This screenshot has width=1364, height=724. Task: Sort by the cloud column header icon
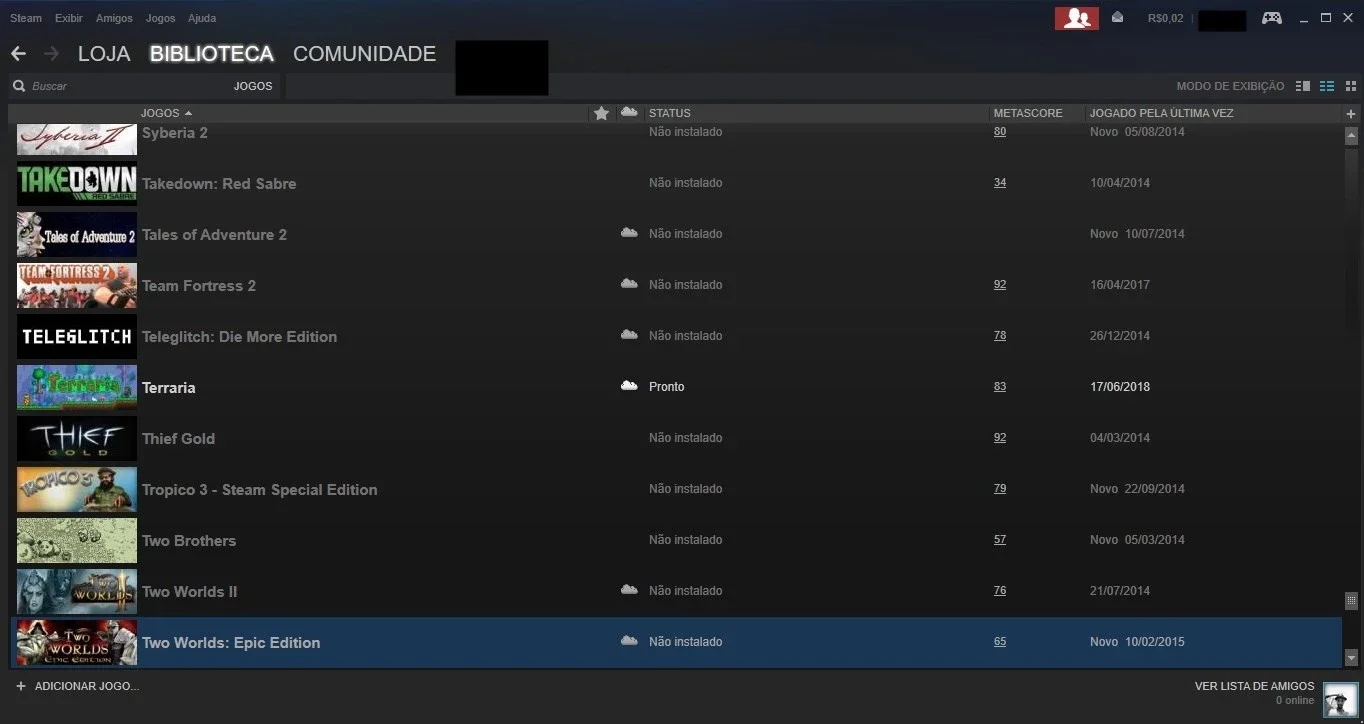pos(629,112)
